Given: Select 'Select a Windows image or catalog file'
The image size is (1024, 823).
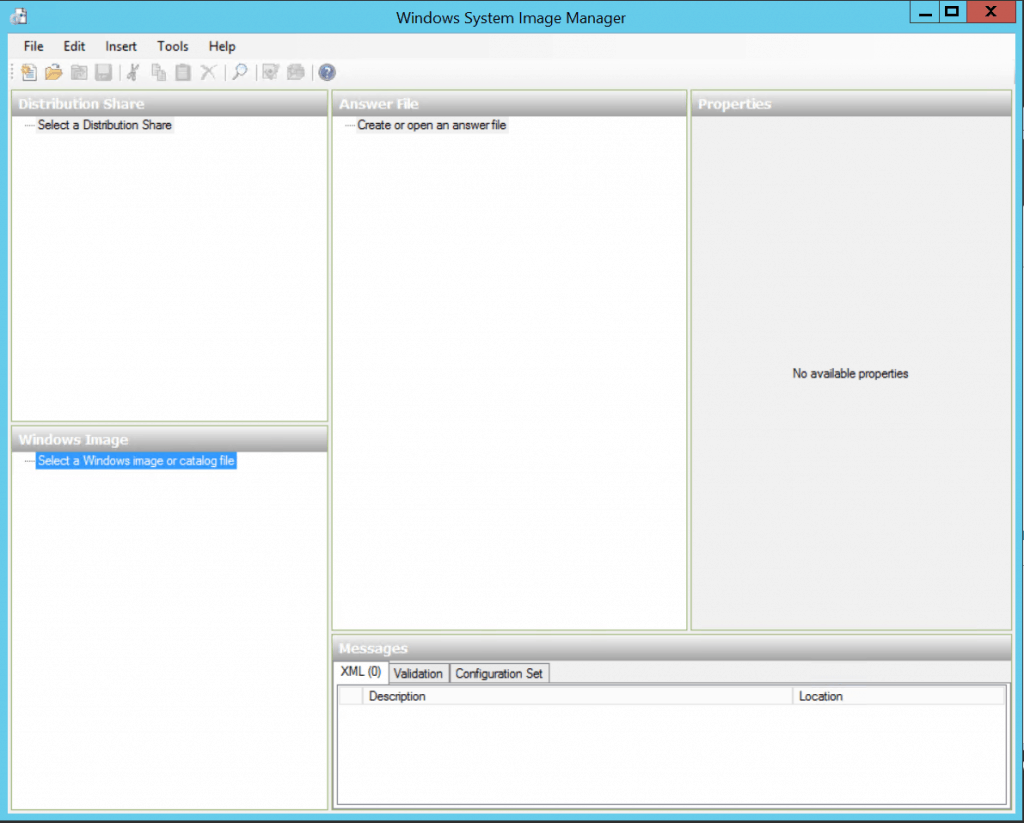Looking at the screenshot, I should click(136, 460).
